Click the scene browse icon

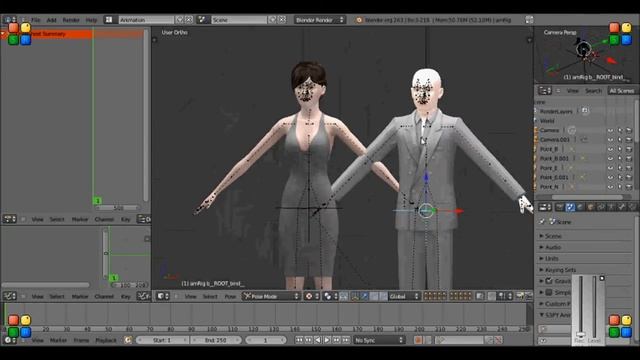pyautogui.click(x=202, y=20)
